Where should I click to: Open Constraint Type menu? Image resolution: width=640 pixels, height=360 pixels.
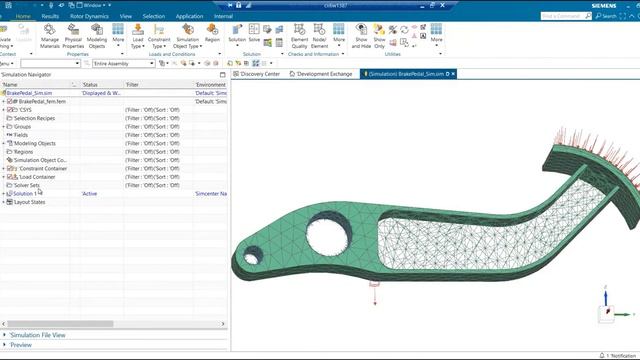pos(159,36)
